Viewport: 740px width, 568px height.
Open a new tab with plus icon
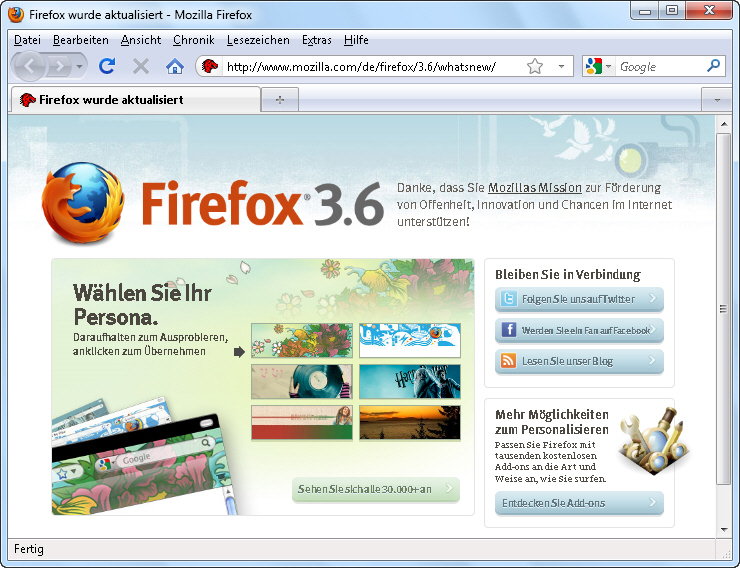280,99
